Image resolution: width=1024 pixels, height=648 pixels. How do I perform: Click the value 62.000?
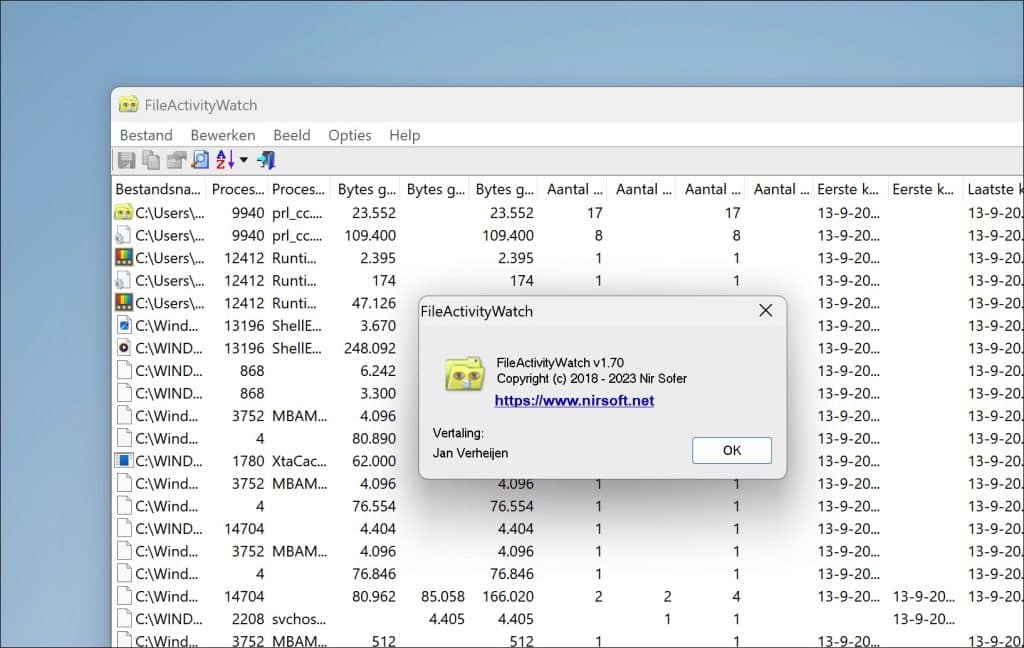[374, 461]
